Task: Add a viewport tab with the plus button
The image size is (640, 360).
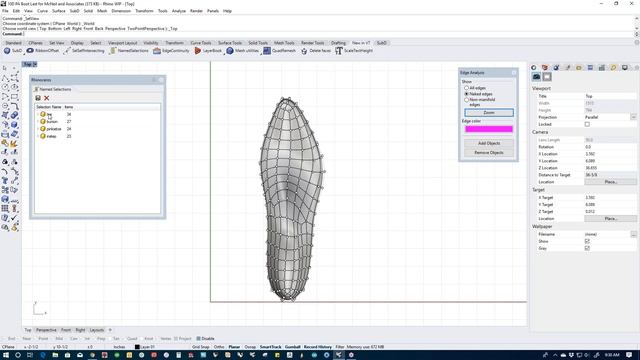Action: point(110,330)
